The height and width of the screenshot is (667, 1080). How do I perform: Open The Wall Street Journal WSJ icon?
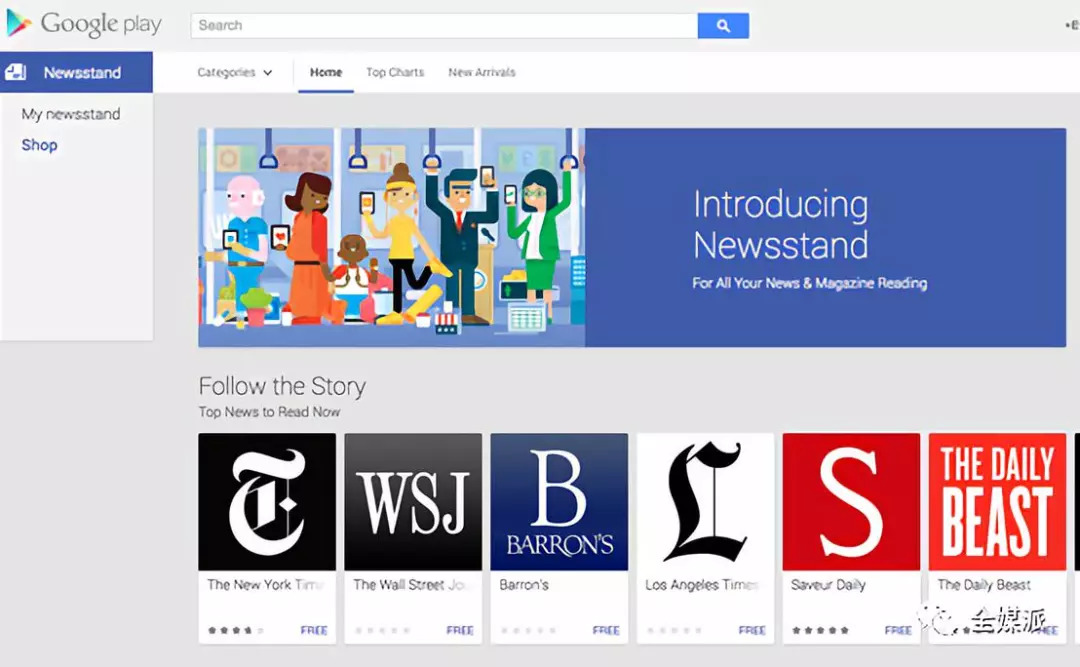click(x=413, y=502)
